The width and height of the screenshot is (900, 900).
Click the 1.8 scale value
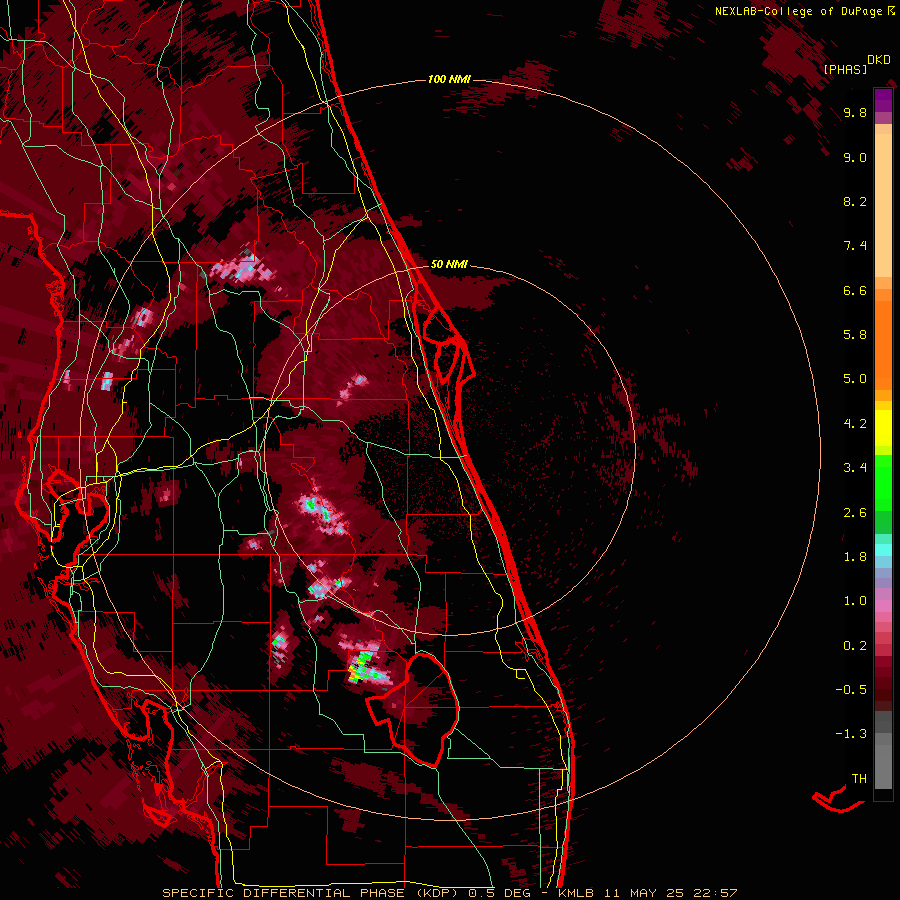855,557
